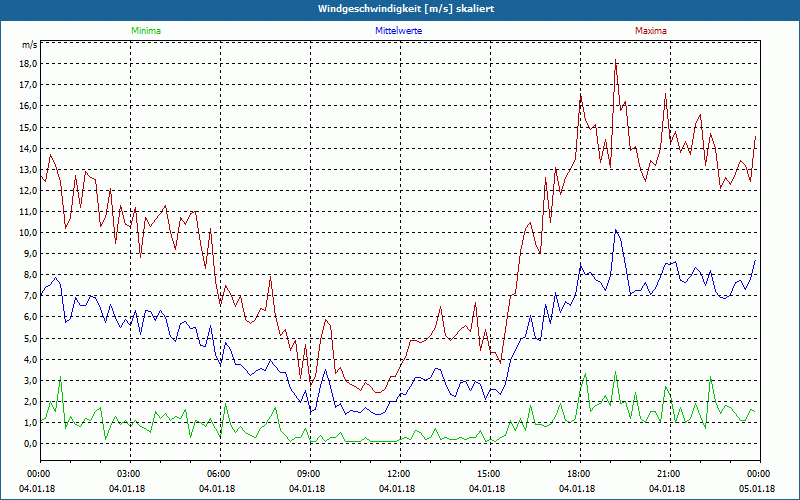800x500 pixels.
Task: Click the Minima legend label
Action: tap(146, 31)
